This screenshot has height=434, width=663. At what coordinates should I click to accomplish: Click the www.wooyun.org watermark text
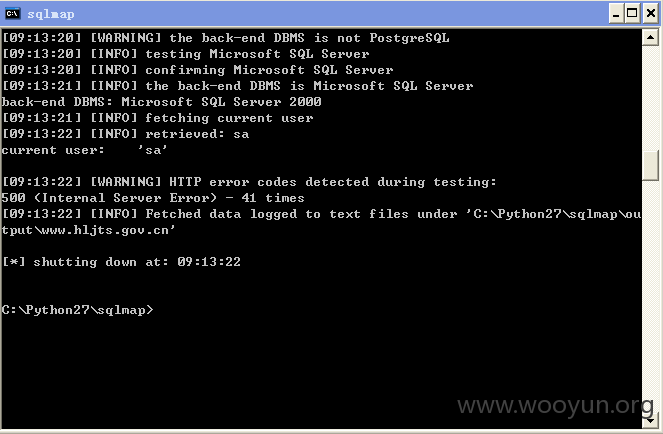tap(555, 405)
